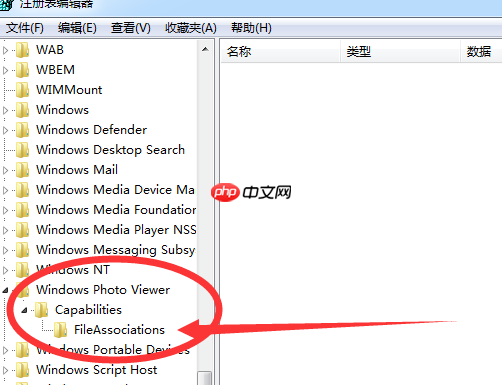
Task: Collapse the Capabilities key
Action: coord(24,311)
